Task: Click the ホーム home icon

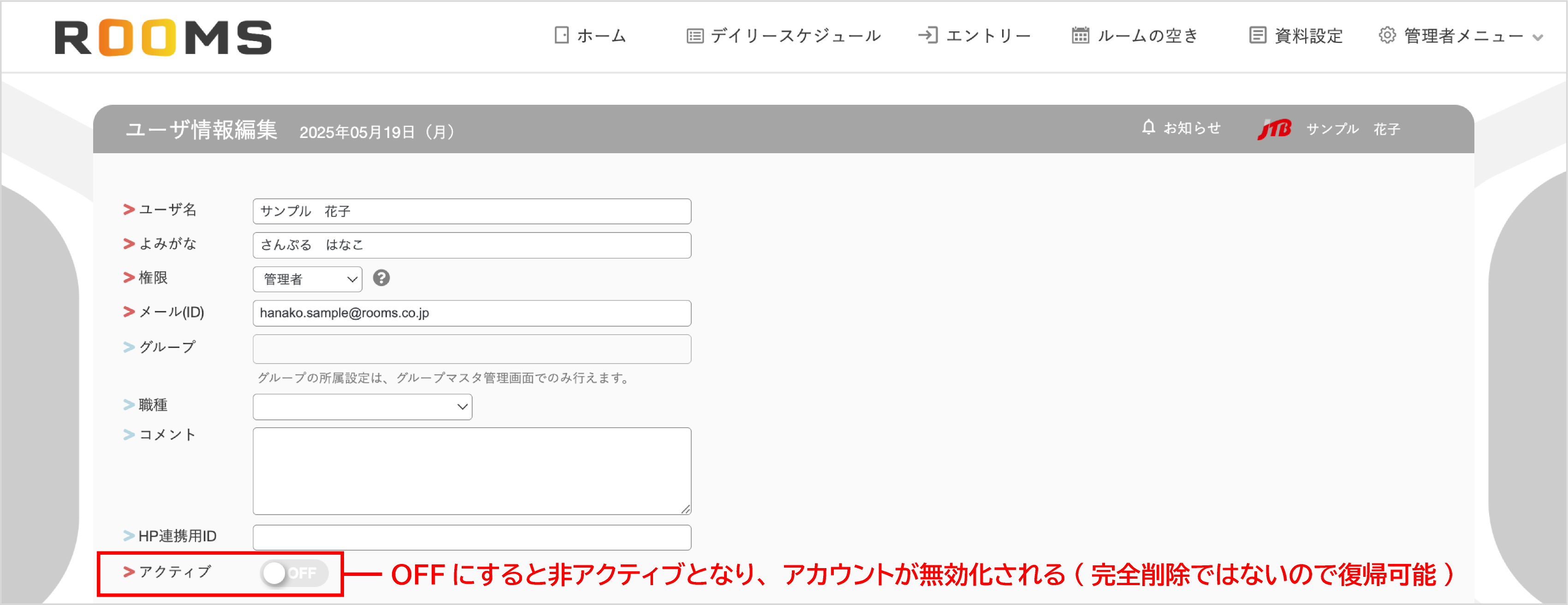Action: point(561,36)
